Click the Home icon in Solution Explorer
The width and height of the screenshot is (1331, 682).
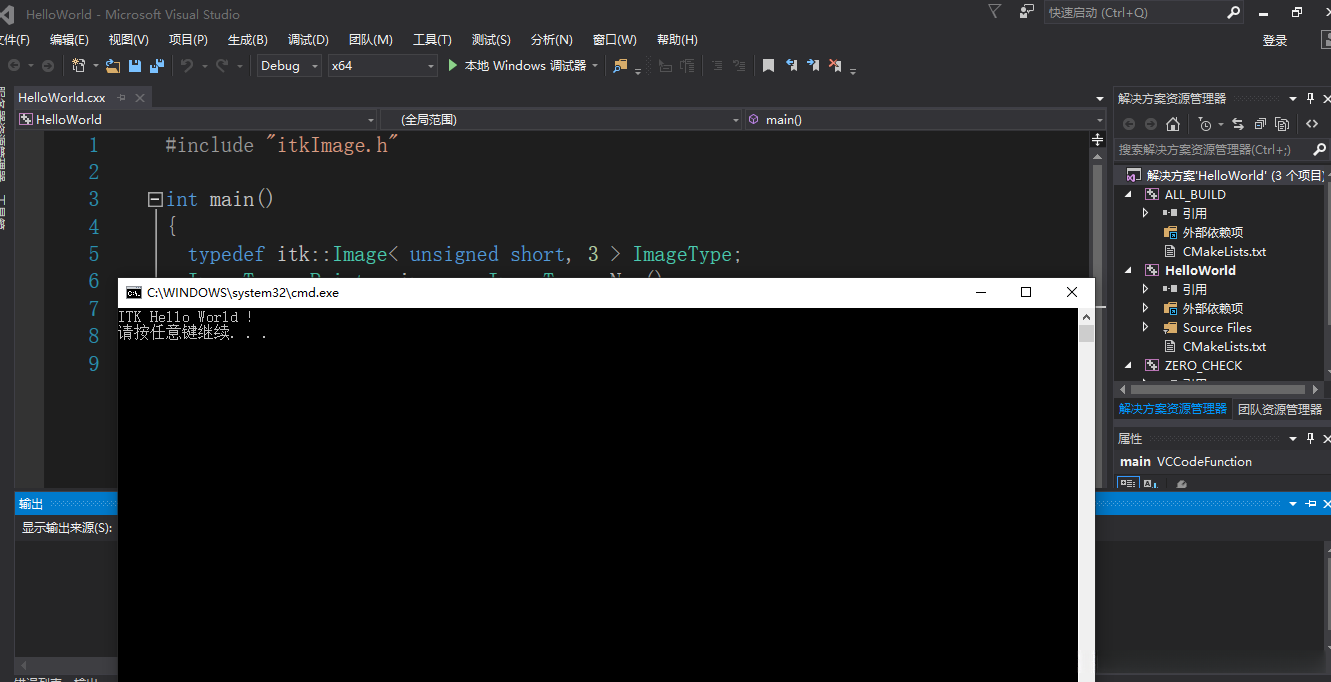pos(1173,124)
